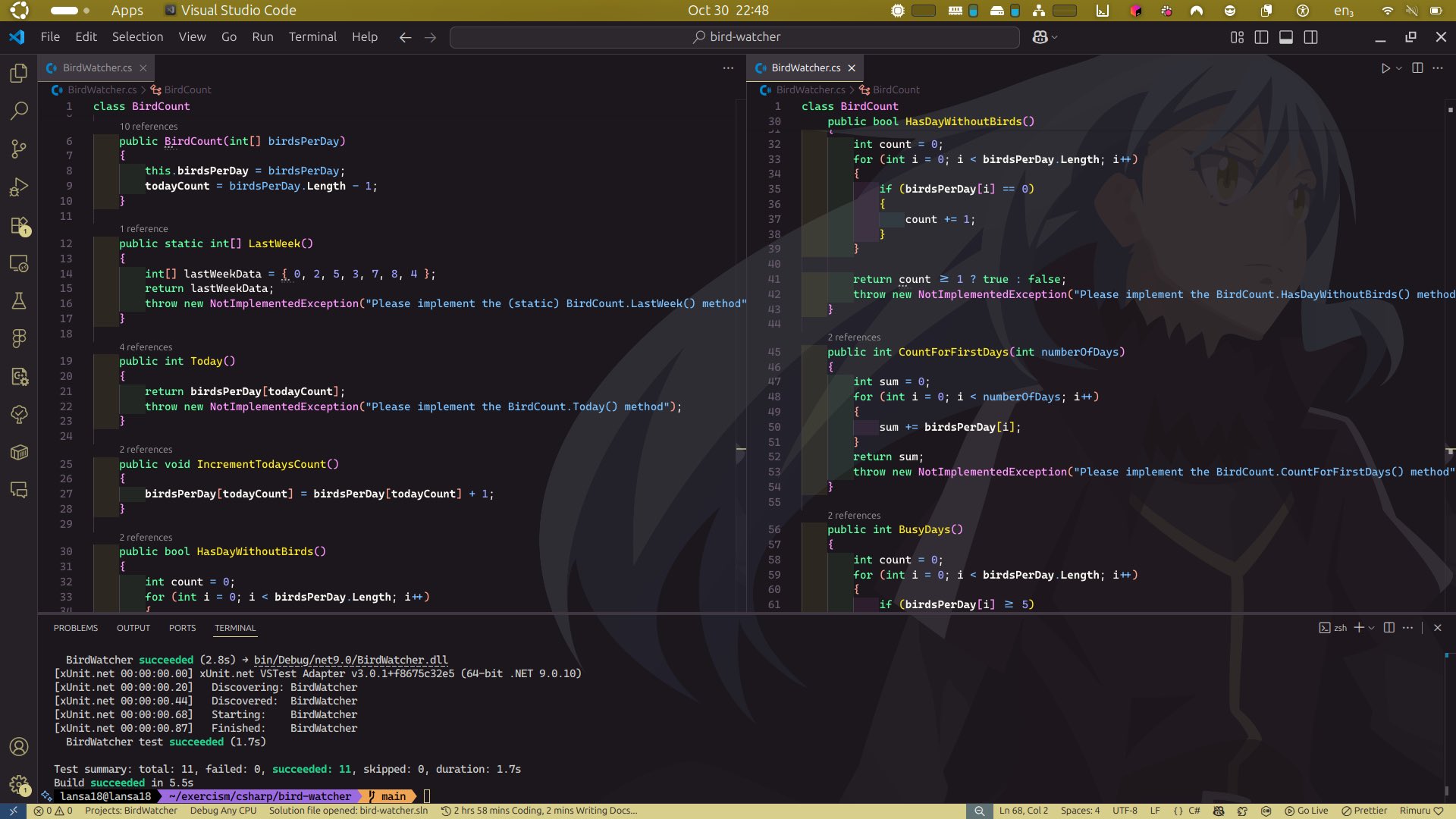
Task: Open the Search view icon
Action: 19,111
